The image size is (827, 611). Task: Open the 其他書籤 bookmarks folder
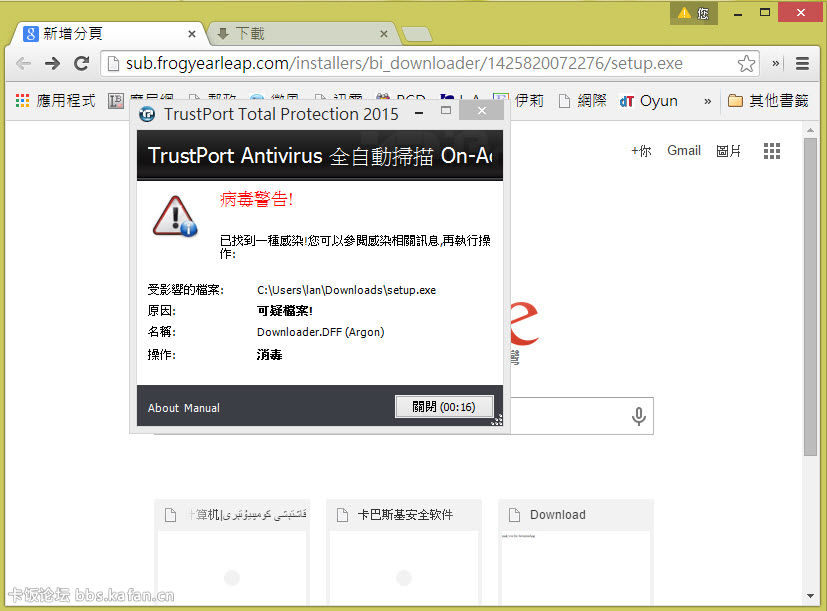(767, 101)
